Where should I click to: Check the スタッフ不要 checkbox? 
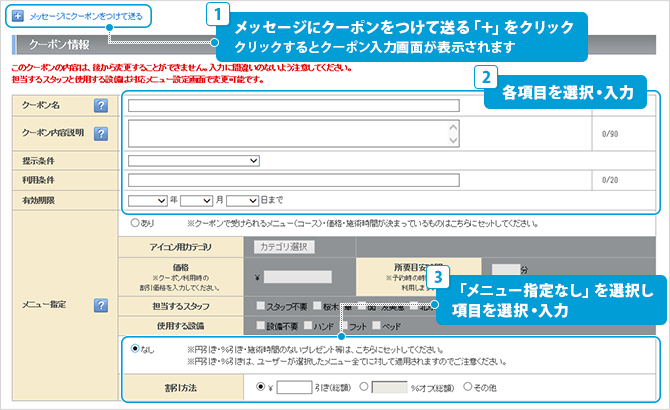[x=261, y=307]
